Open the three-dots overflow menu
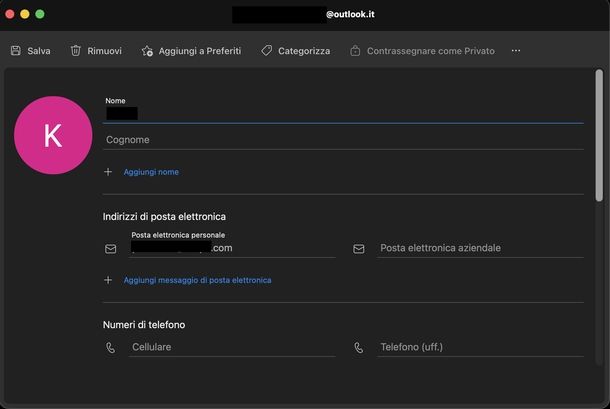 pyautogui.click(x=516, y=51)
